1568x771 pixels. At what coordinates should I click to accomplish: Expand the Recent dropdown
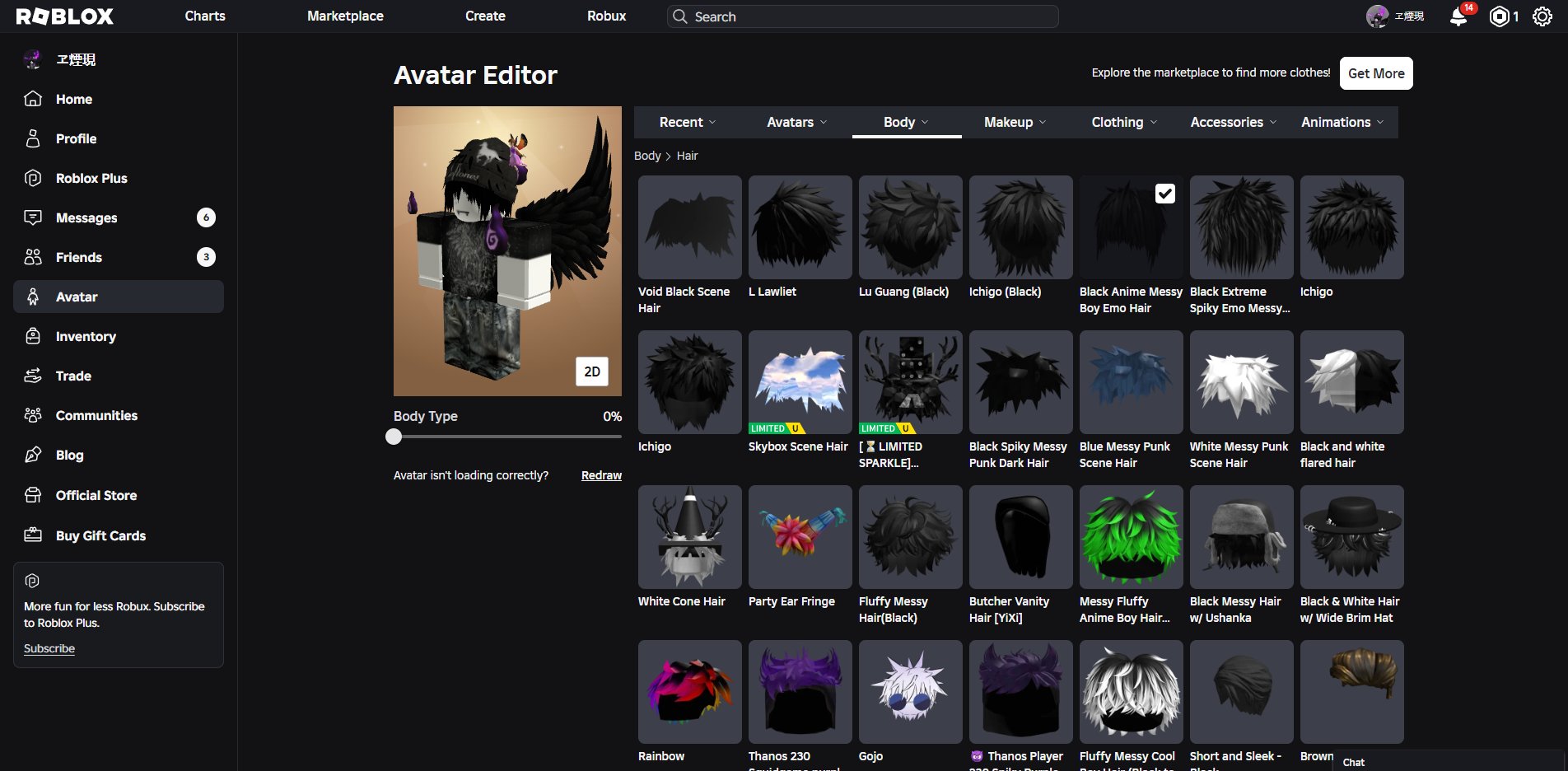688,122
